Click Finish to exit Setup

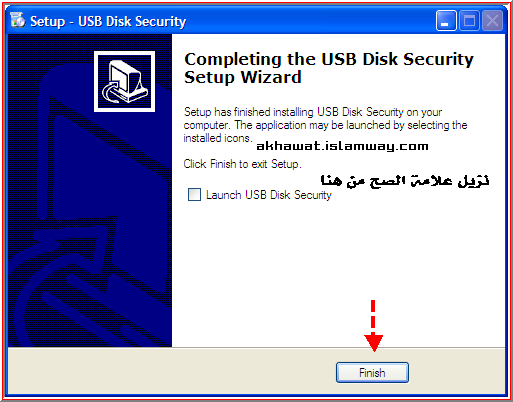[372, 372]
